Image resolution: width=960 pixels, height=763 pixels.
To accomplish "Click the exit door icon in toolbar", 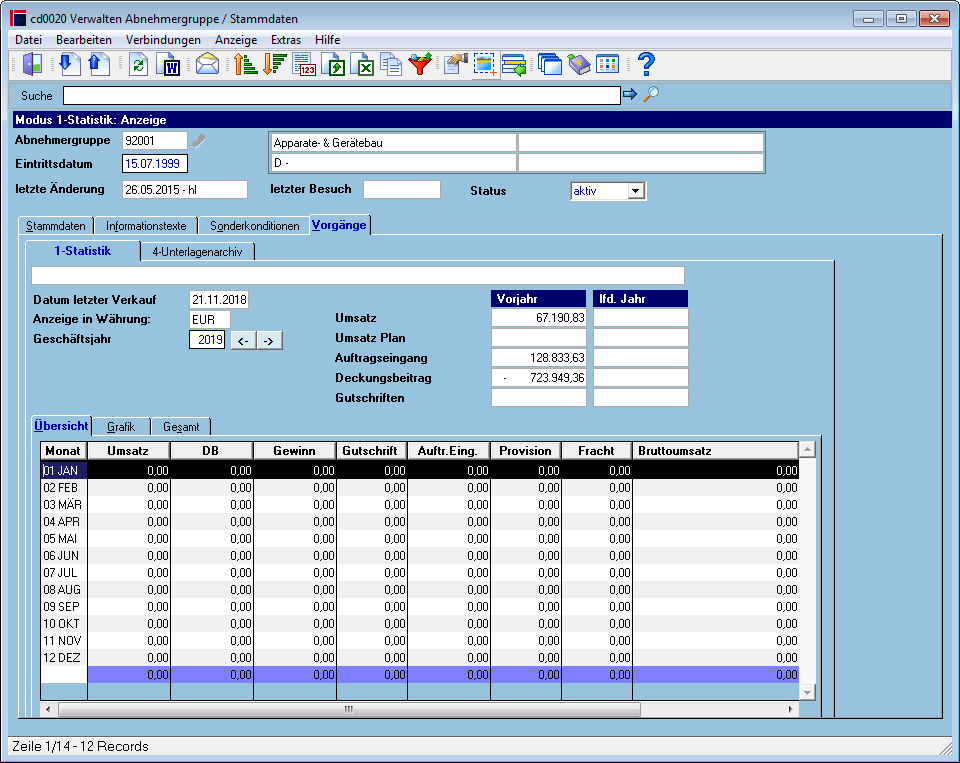I will point(32,64).
